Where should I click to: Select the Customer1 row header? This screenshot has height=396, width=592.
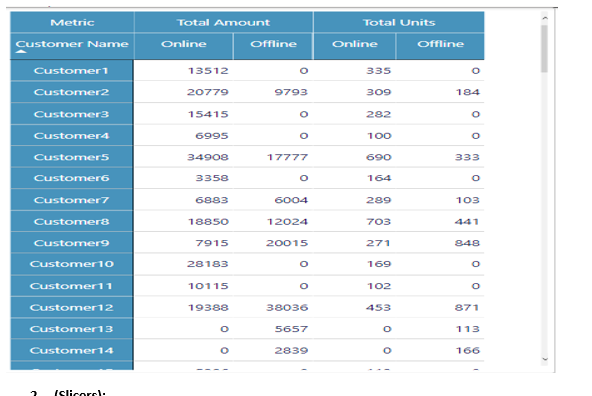pyautogui.click(x=72, y=71)
